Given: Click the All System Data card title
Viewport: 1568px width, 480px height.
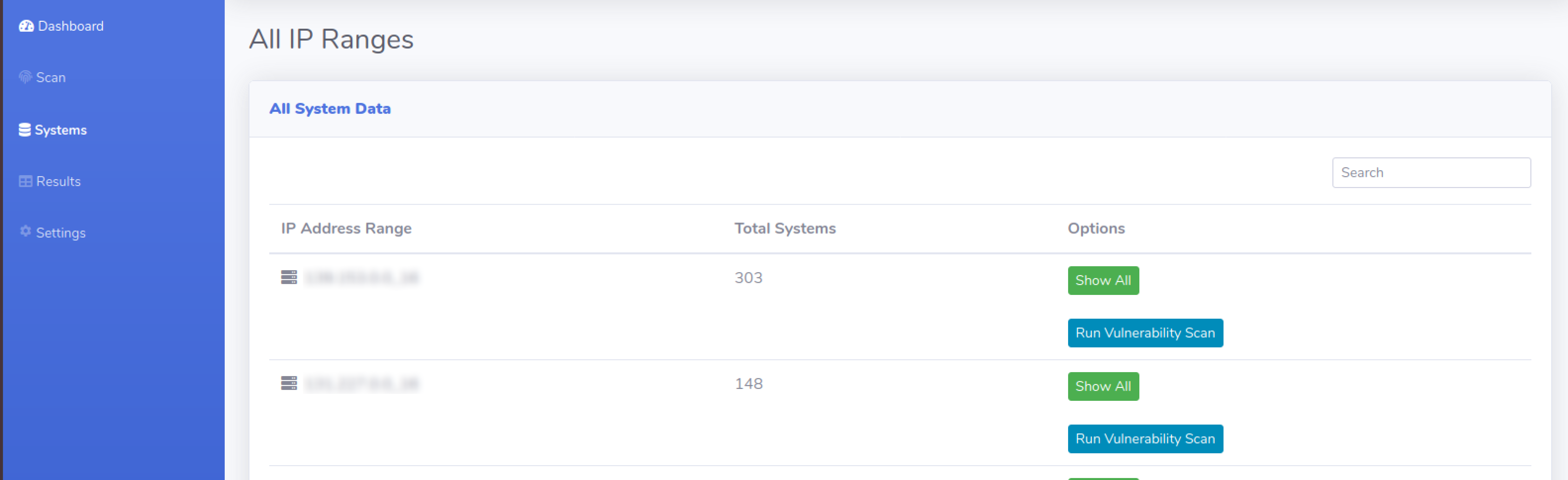Looking at the screenshot, I should (x=330, y=108).
